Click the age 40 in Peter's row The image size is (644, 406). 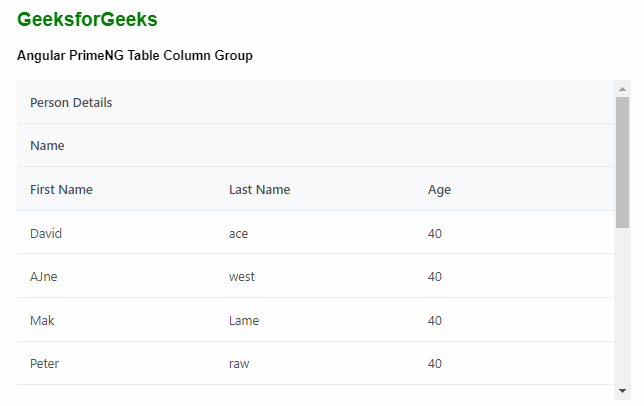[435, 364]
